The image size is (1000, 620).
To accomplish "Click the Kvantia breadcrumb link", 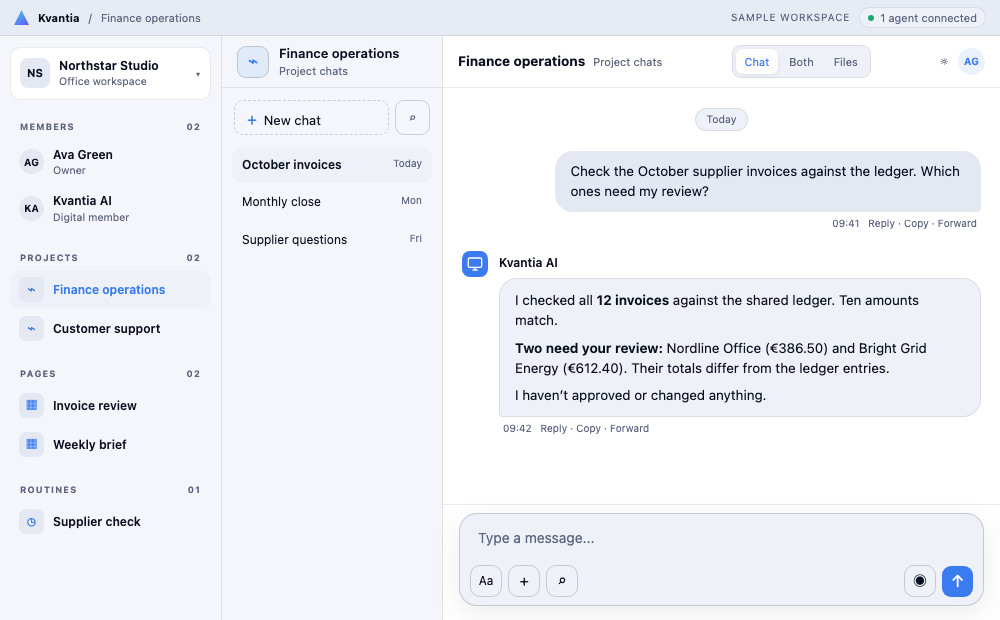I will tap(59, 18).
